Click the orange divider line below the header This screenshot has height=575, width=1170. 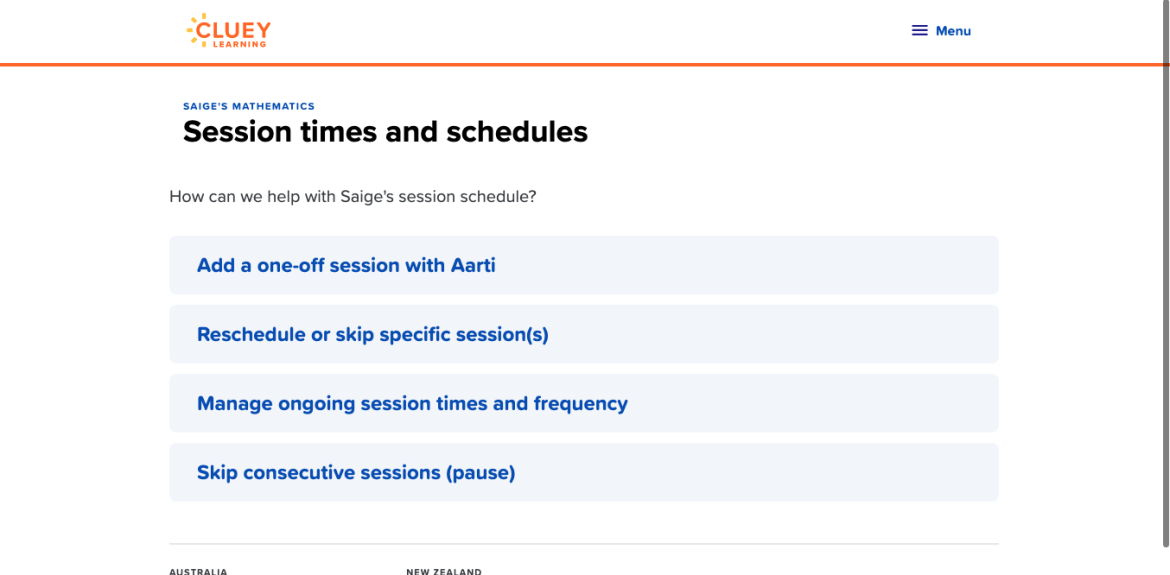coord(585,65)
